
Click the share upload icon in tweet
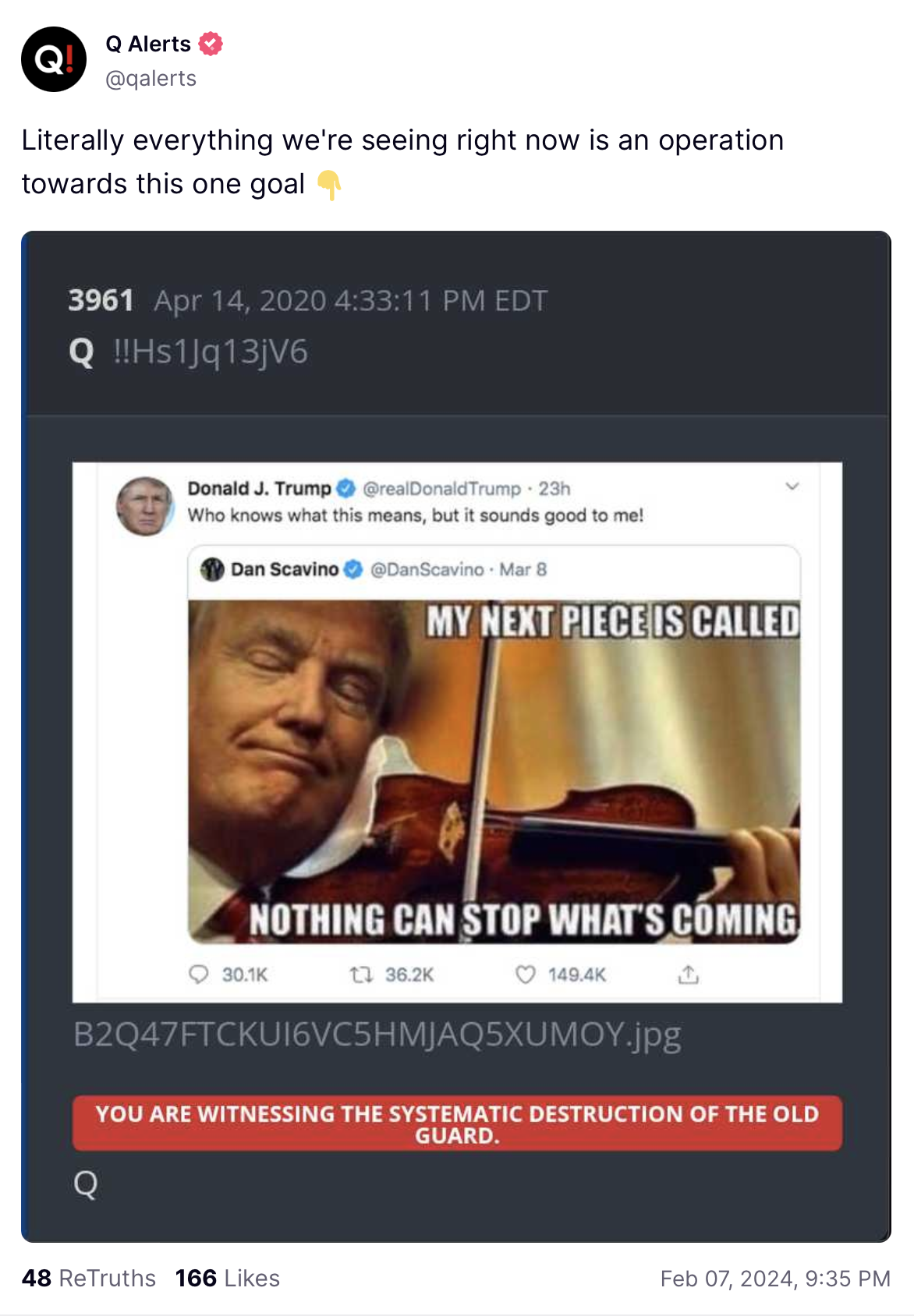pos(688,975)
